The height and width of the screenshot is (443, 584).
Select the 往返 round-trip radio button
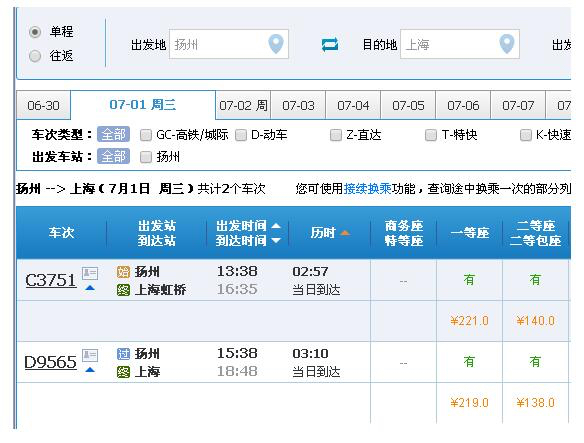click(35, 56)
